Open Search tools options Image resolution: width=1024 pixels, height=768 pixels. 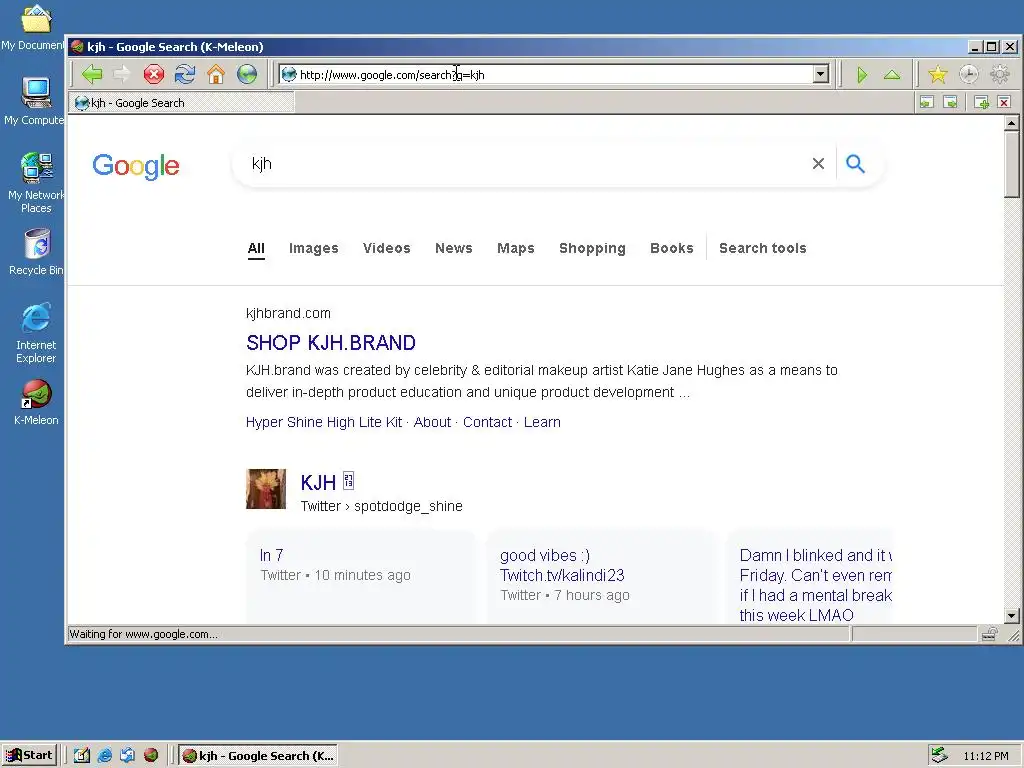763,248
